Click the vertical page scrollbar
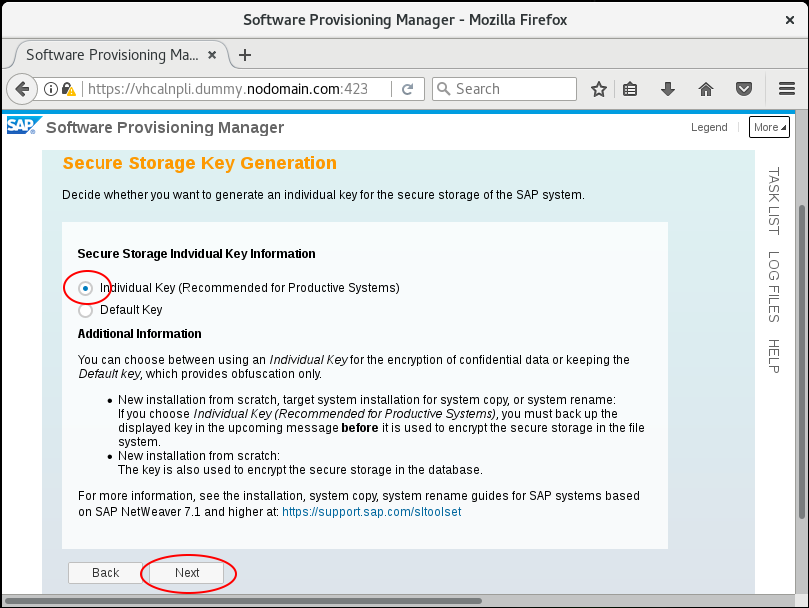Viewport: 809px width, 608px height. pos(801,361)
